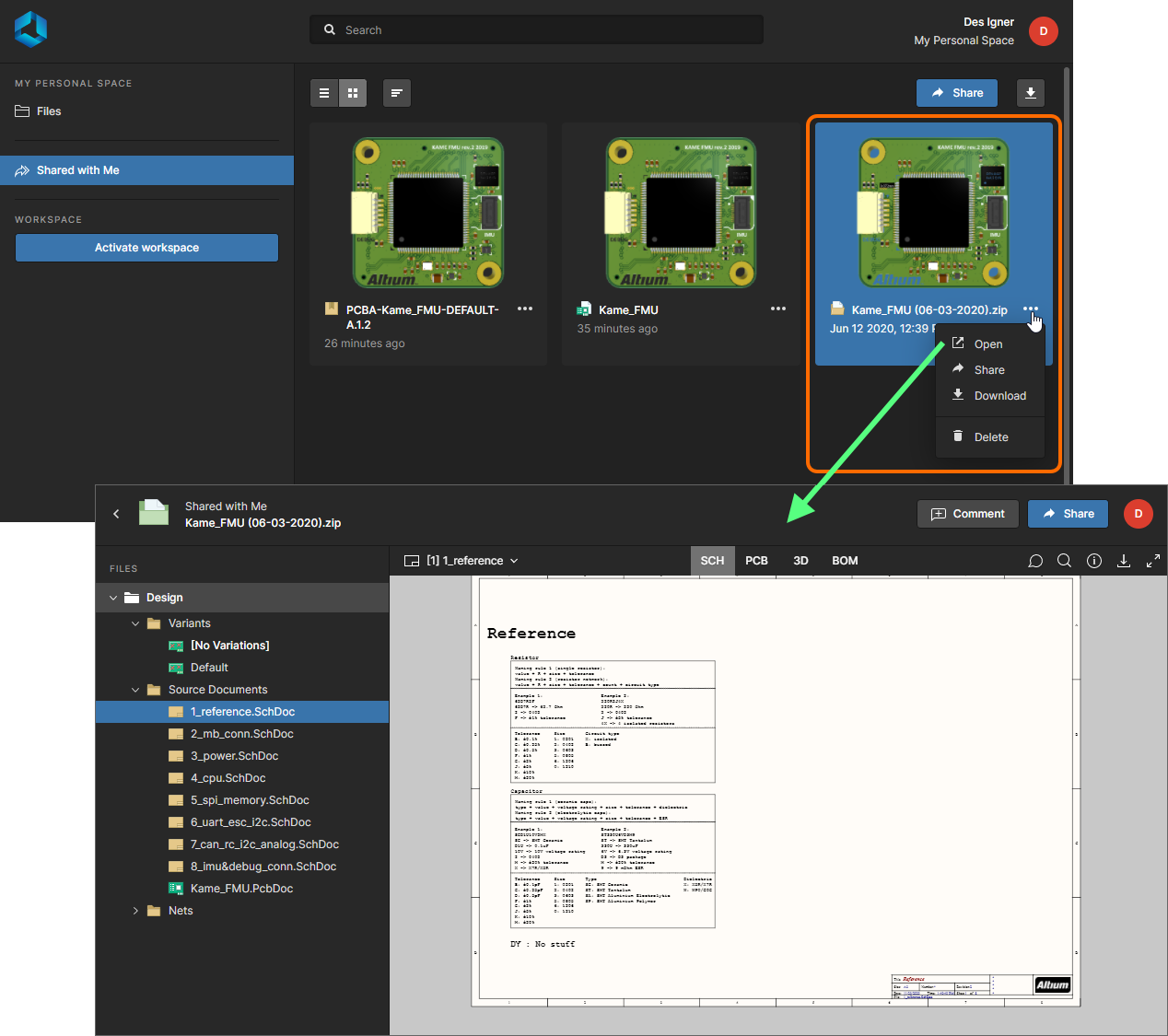This screenshot has height=1036, width=1168.
Task: Click the viewer download icon
Action: pos(1124,561)
